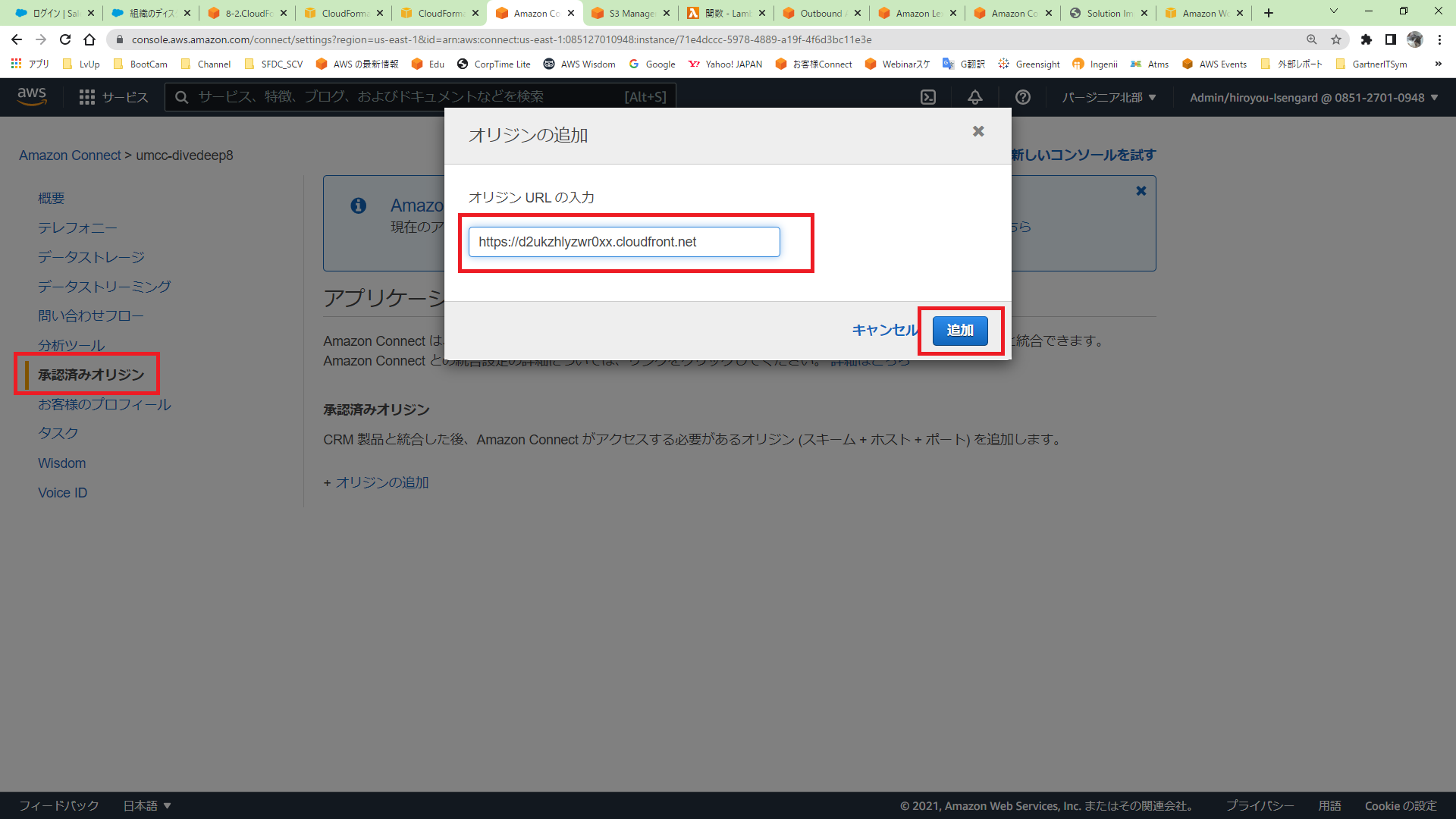Open the 概要 sidebar item
This screenshot has height=819, width=1456.
click(52, 198)
